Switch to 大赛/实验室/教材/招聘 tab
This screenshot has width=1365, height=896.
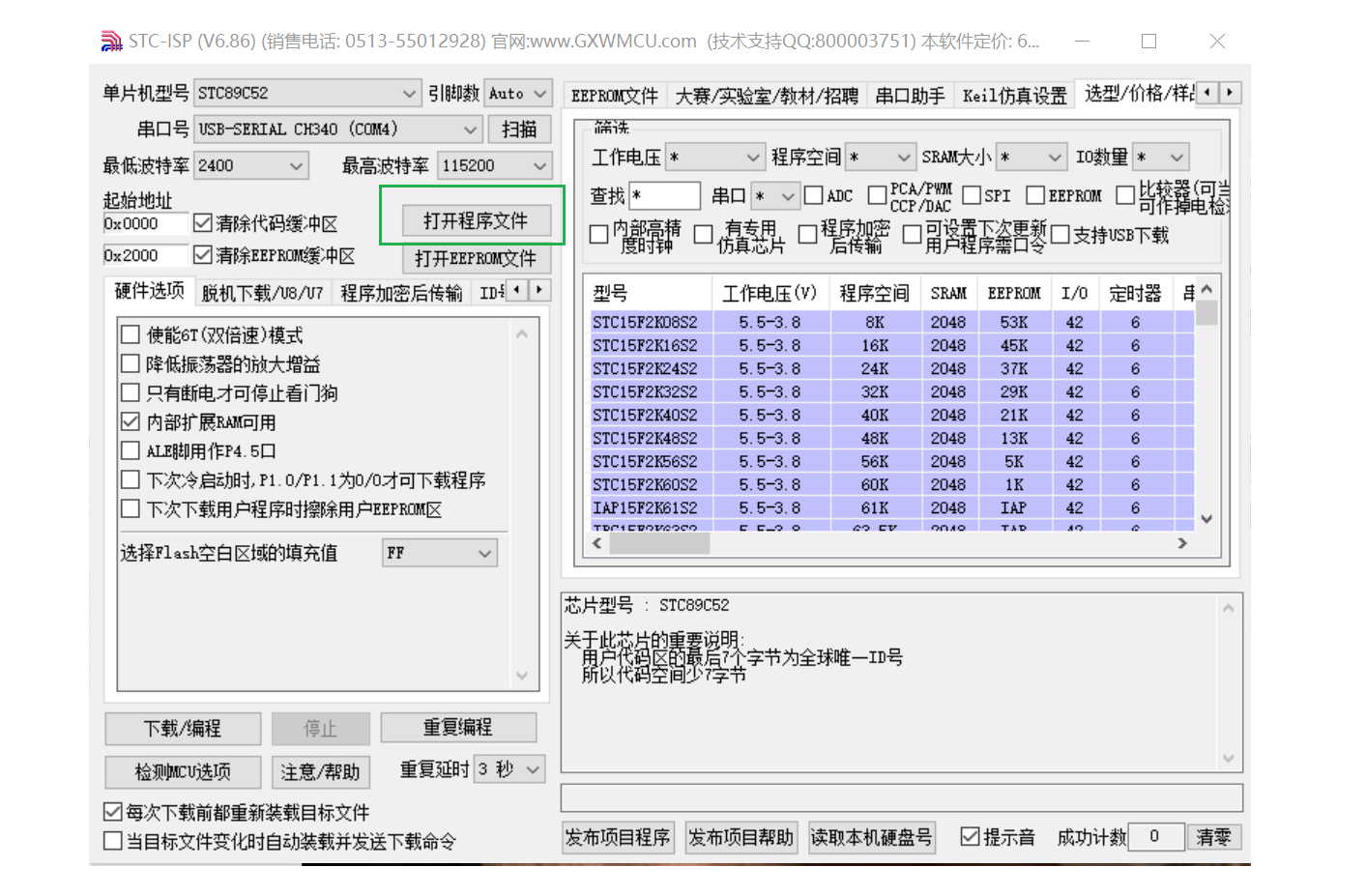(767, 95)
